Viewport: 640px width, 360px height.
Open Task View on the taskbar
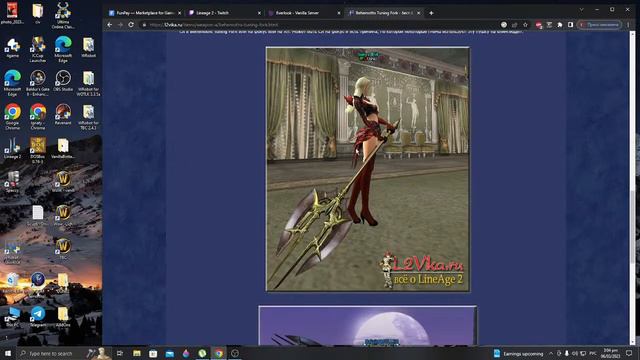pos(120,353)
